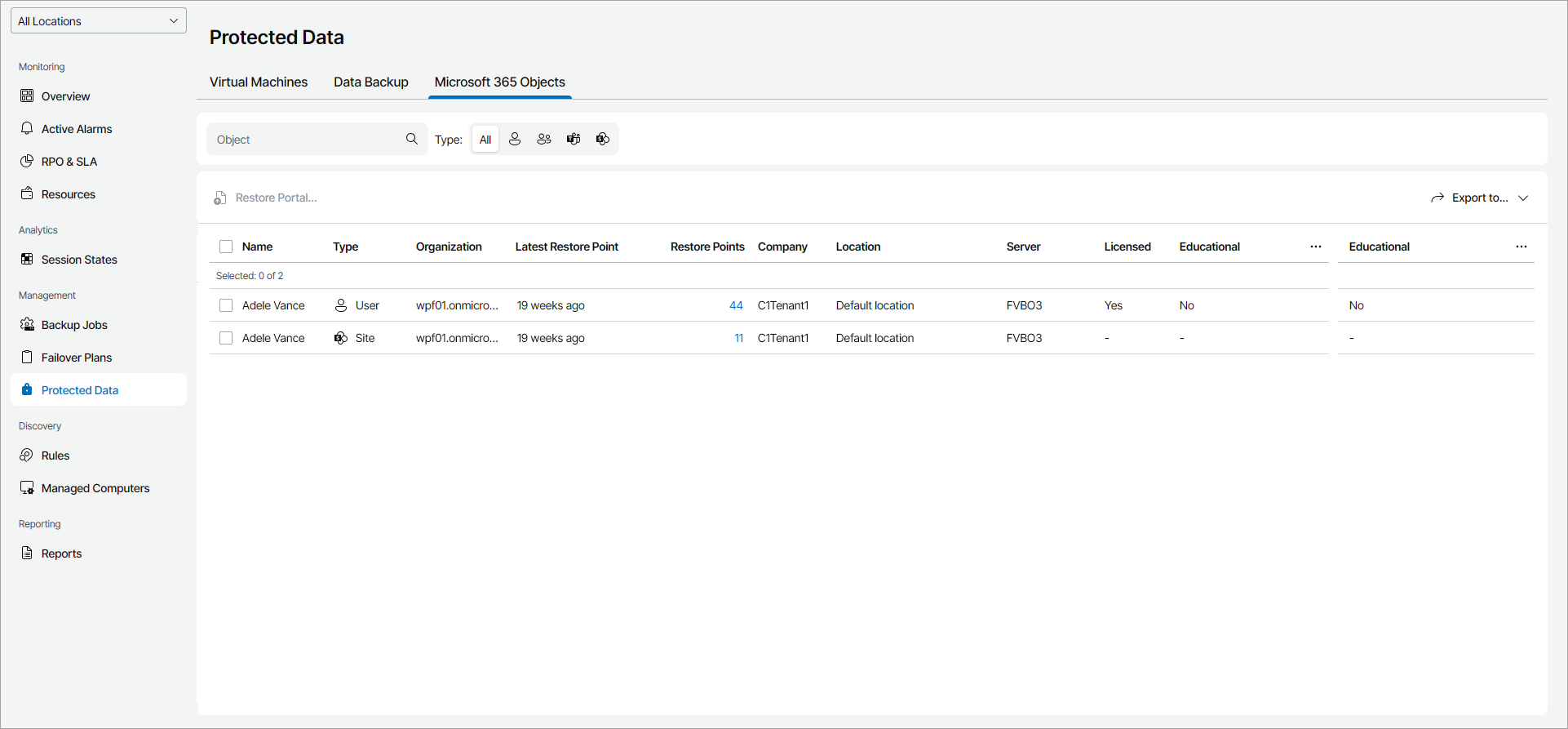Switch to the Virtual Machines tab

[x=259, y=82]
